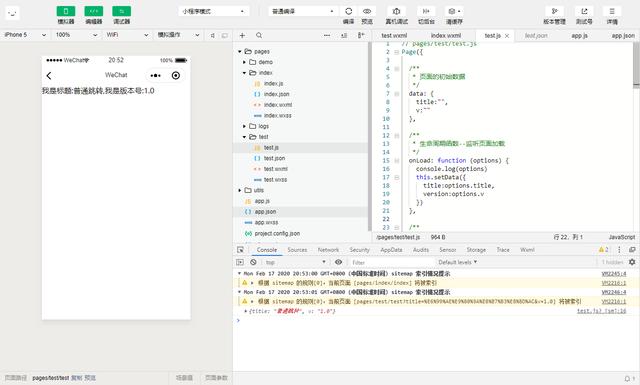
Task: Toggle the console sidebar icon
Action: 240,262
